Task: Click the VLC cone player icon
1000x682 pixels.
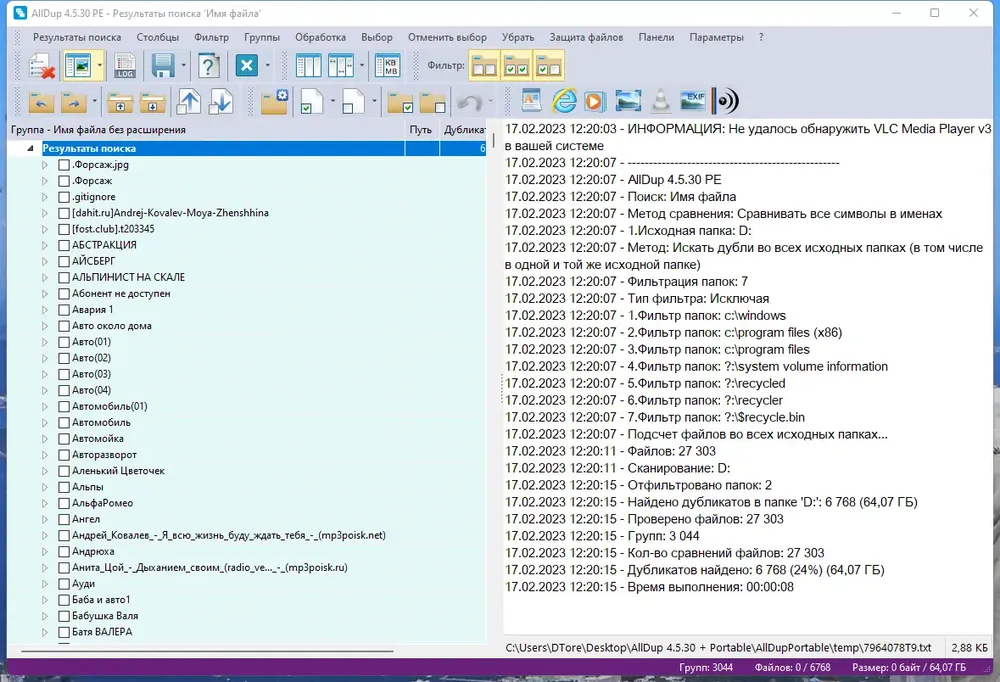Action: pos(661,101)
